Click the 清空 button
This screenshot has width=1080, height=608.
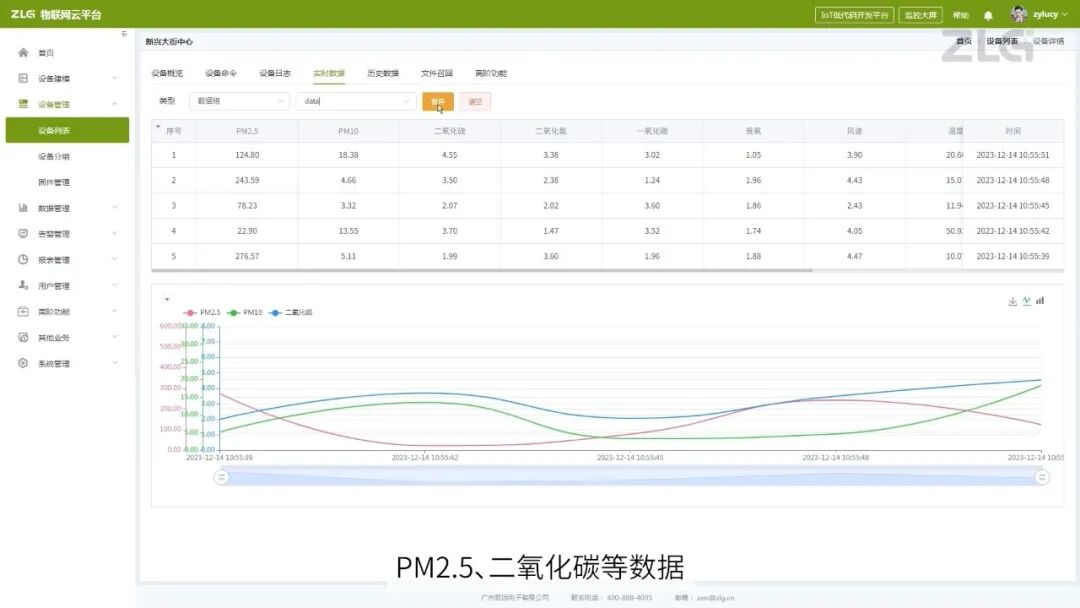click(475, 101)
